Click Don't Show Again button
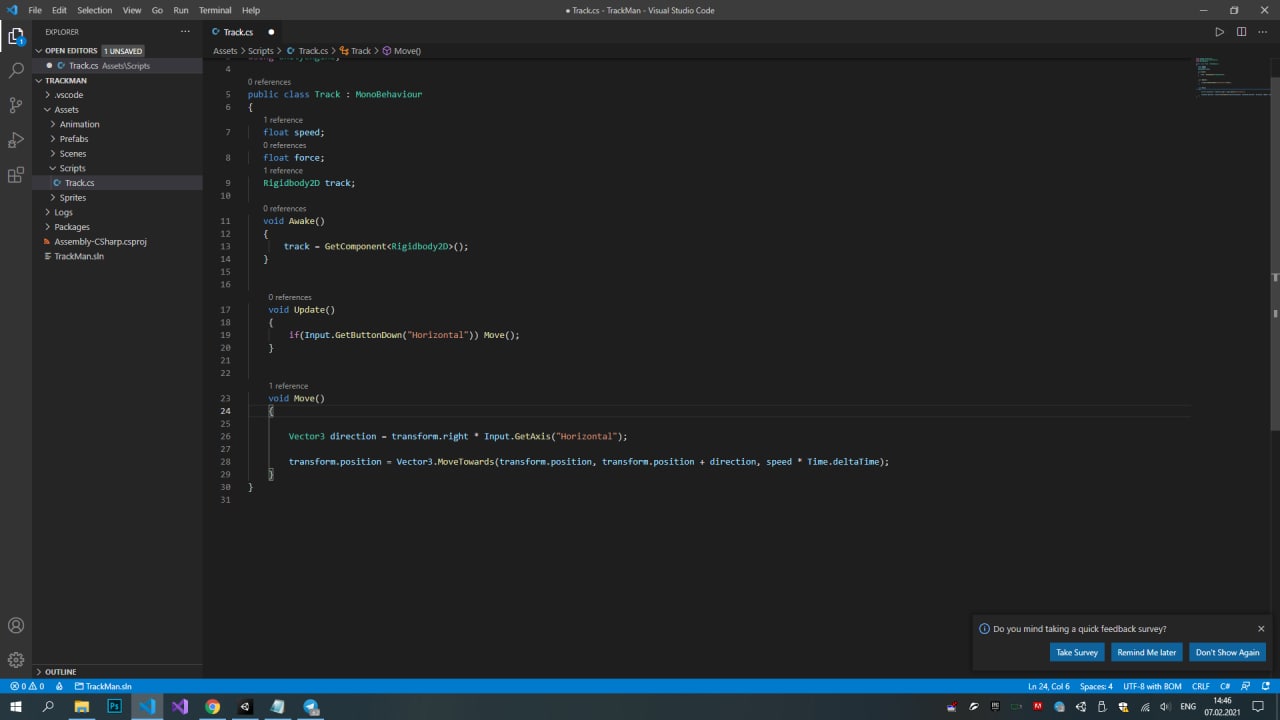Screen dimensions: 1280x720 [1228, 652]
